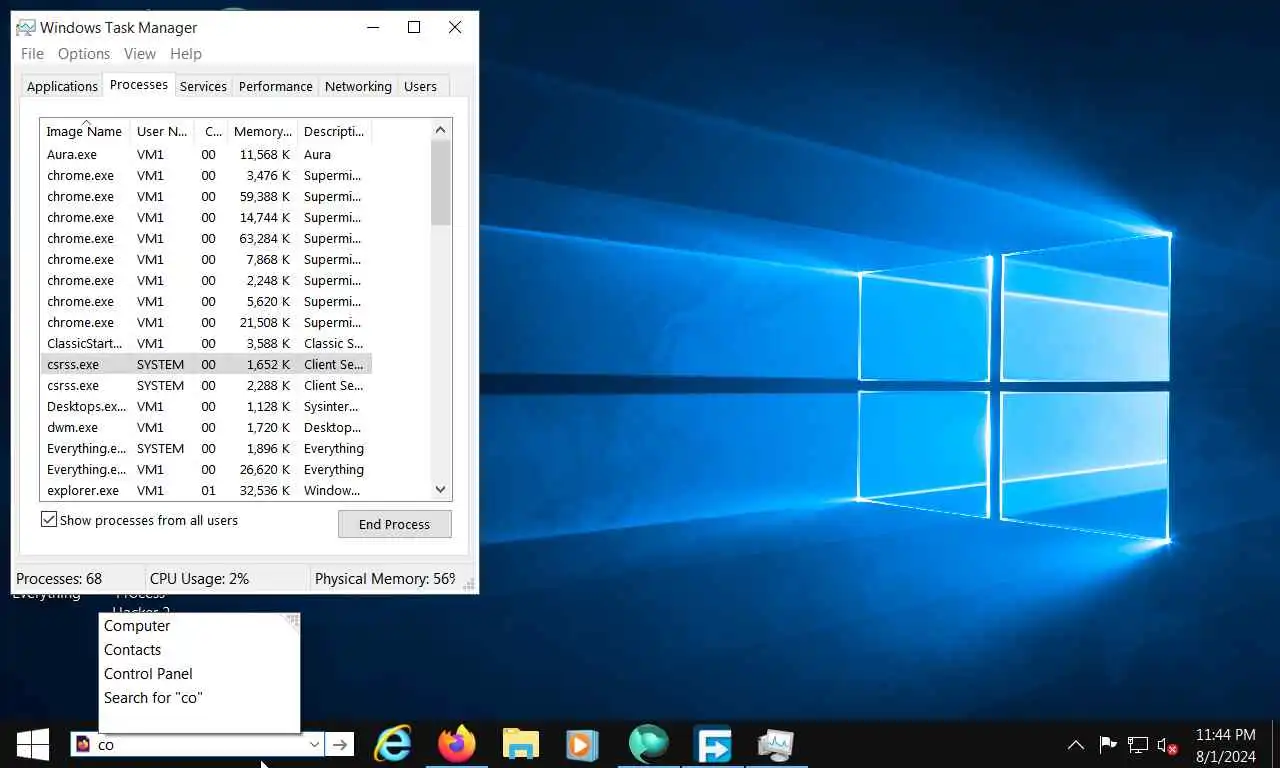The height and width of the screenshot is (768, 1280).
Task: Select the dwm.exe process row
Action: click(206, 428)
